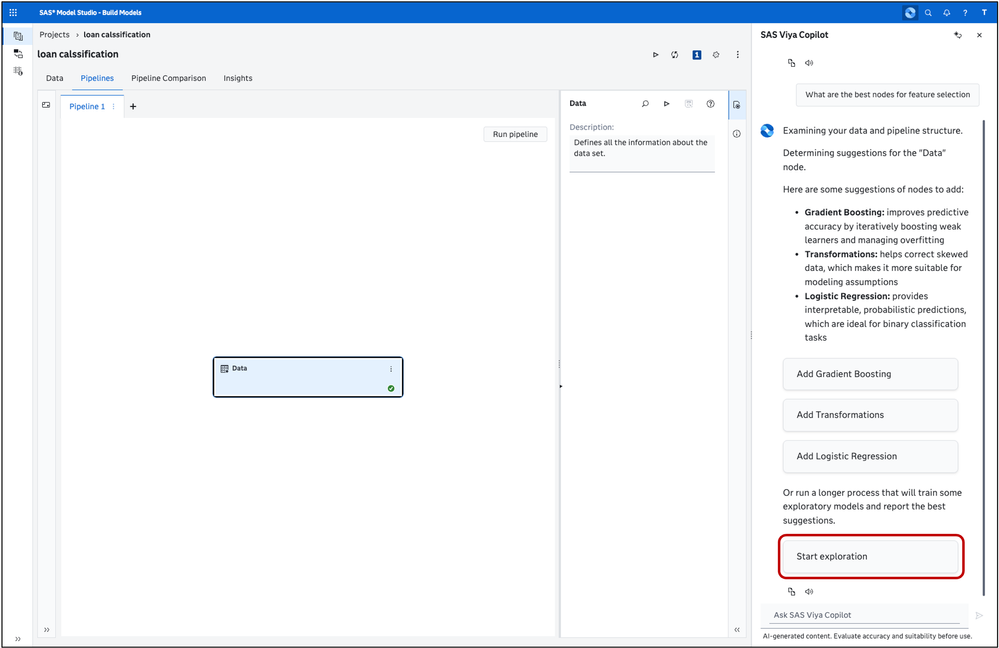Click the Copilot chat scrollbar

tap(984, 357)
